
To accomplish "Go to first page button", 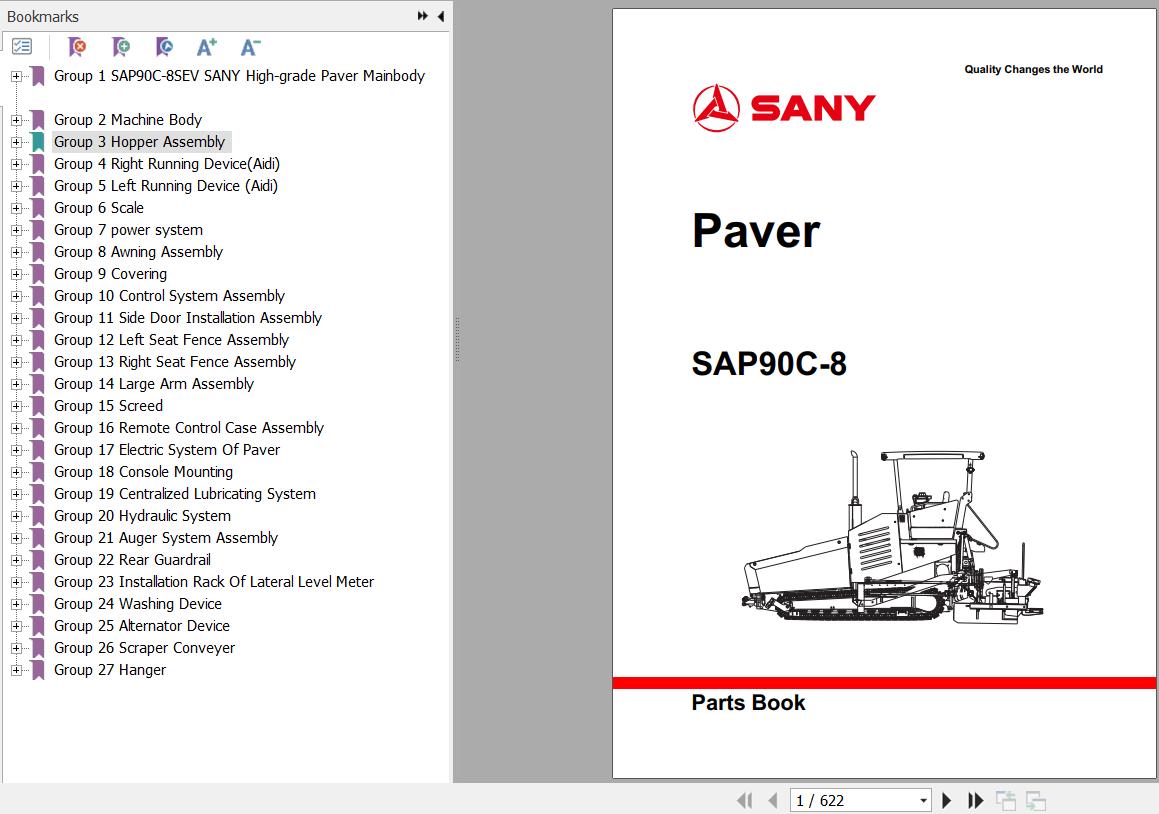I will tap(744, 800).
